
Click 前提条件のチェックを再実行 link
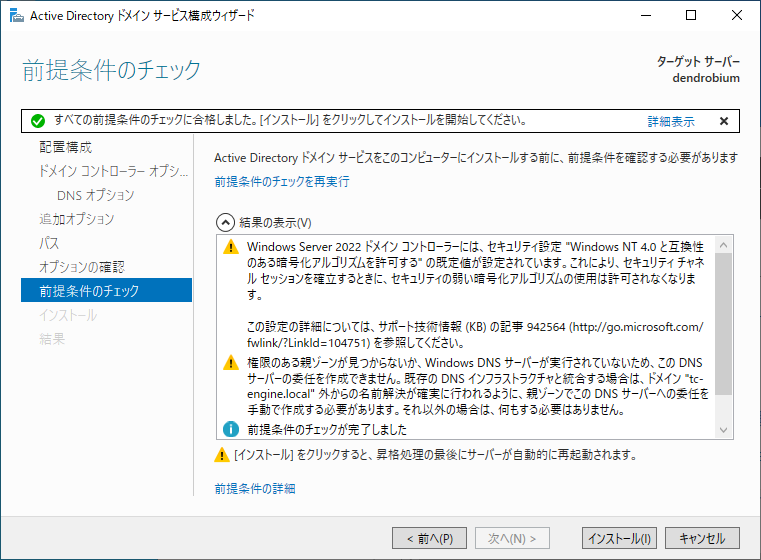[x=282, y=181]
